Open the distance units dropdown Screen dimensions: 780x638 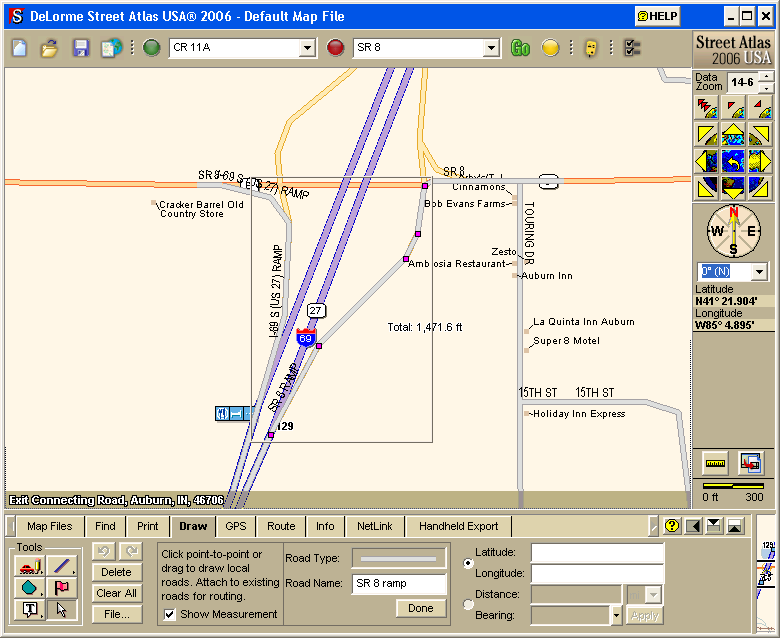tap(654, 594)
